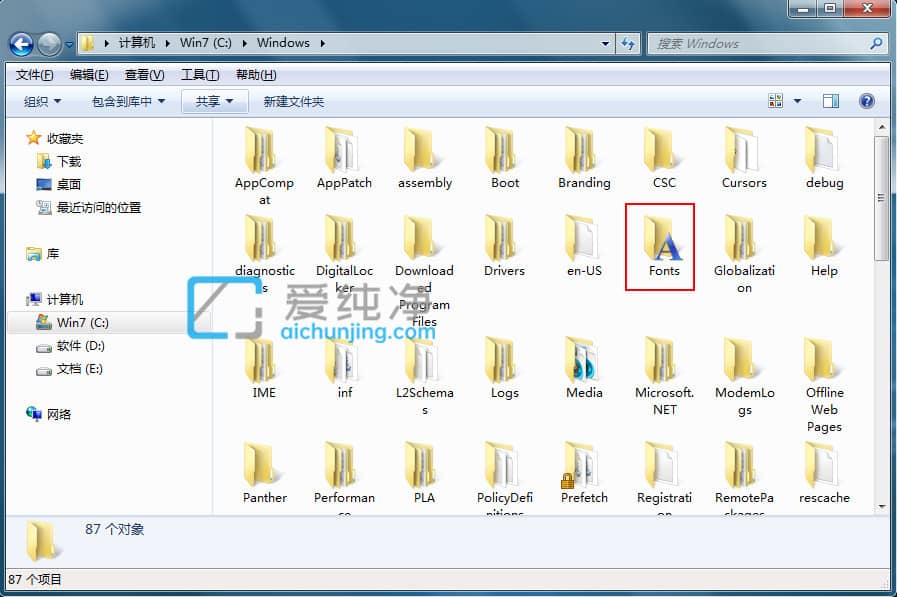Select the Drivers folder
Screen dimensions: 897x597
click(504, 246)
